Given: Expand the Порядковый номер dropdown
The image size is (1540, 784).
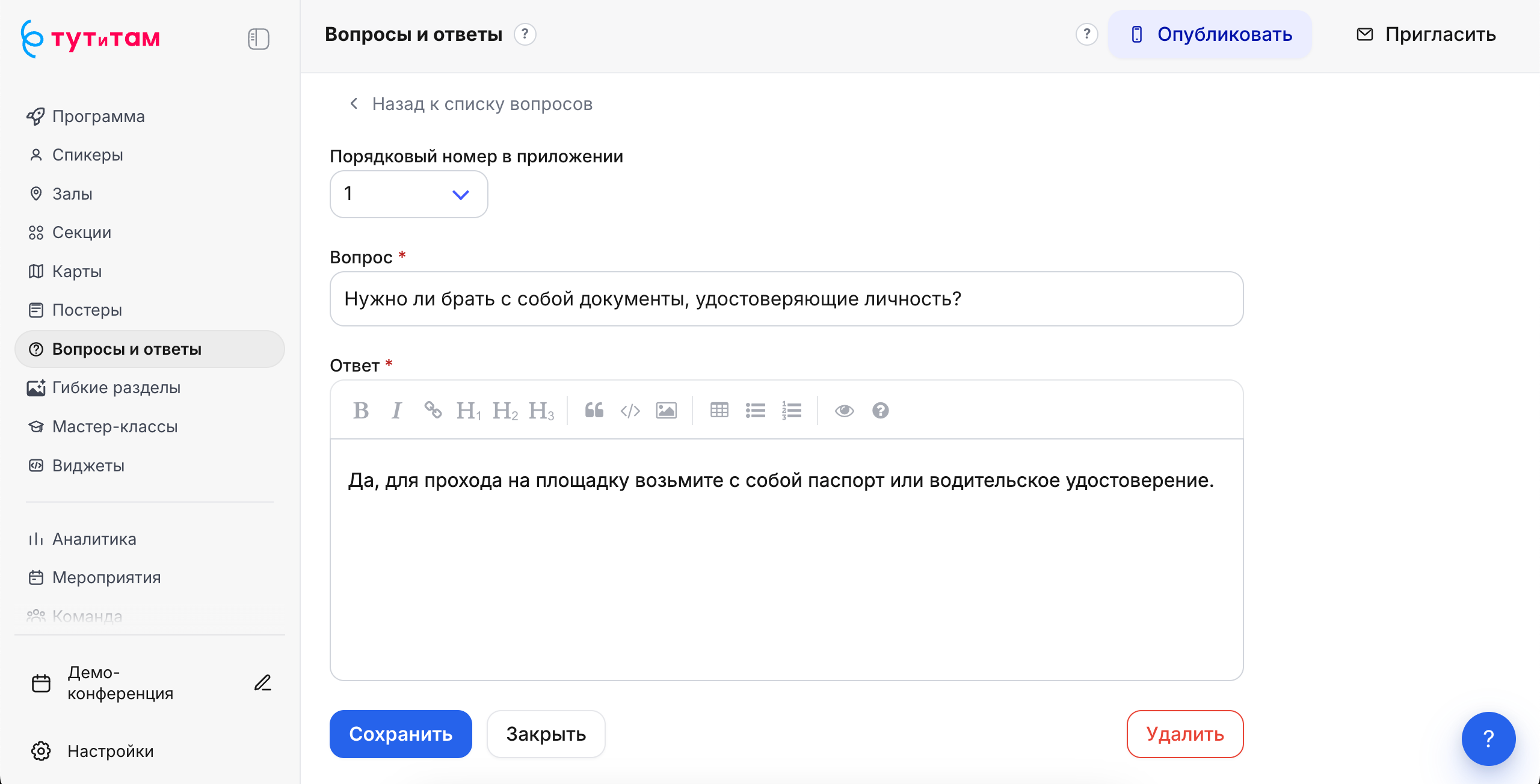Looking at the screenshot, I should [x=409, y=194].
